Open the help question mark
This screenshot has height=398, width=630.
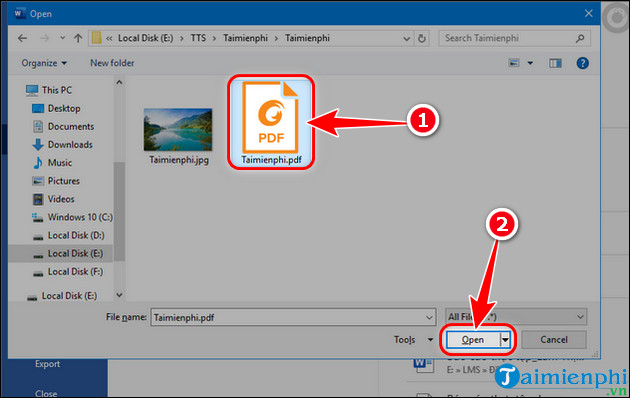click(x=582, y=63)
